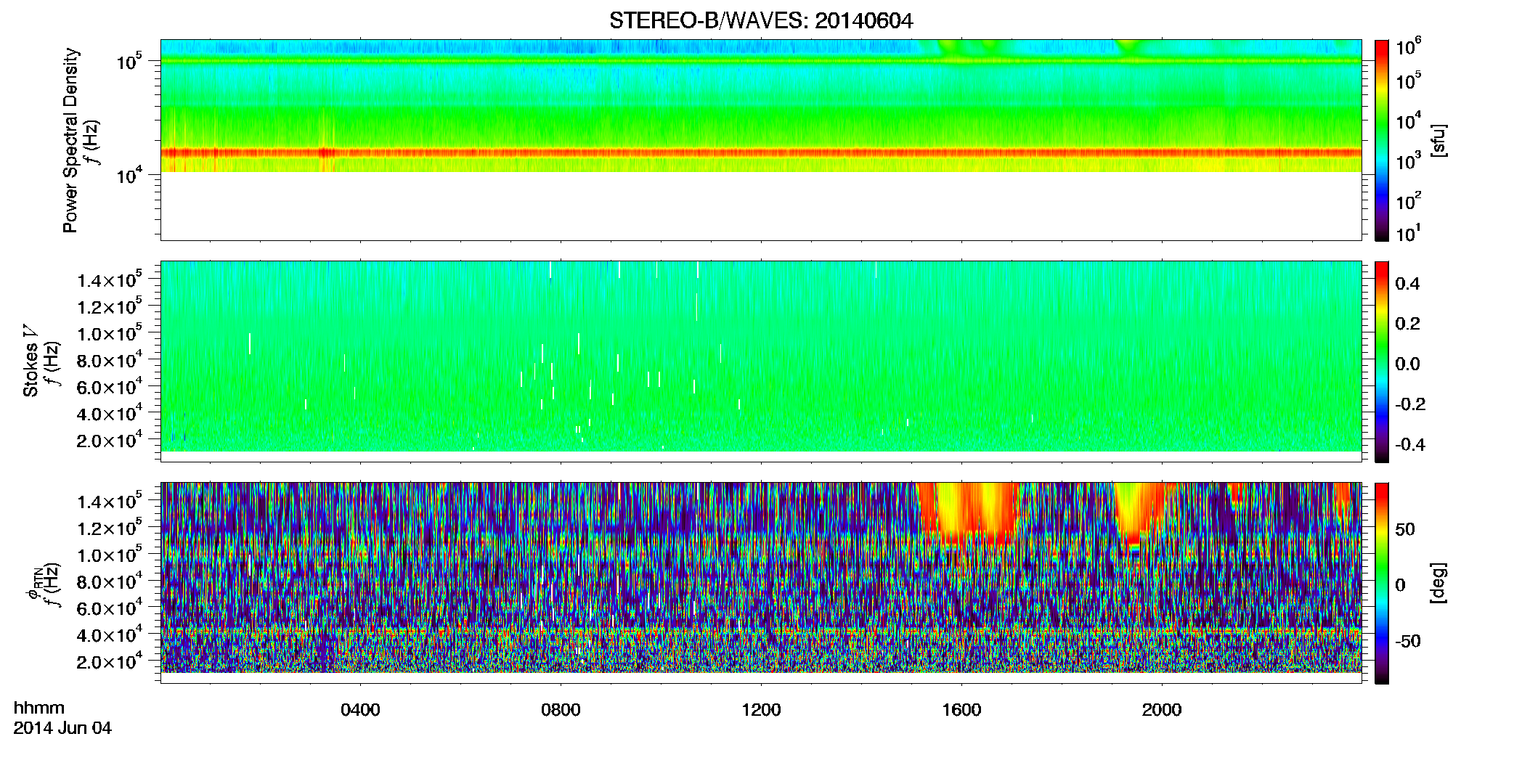
Task: Select the 1200 time tick label
Action: coord(761,710)
